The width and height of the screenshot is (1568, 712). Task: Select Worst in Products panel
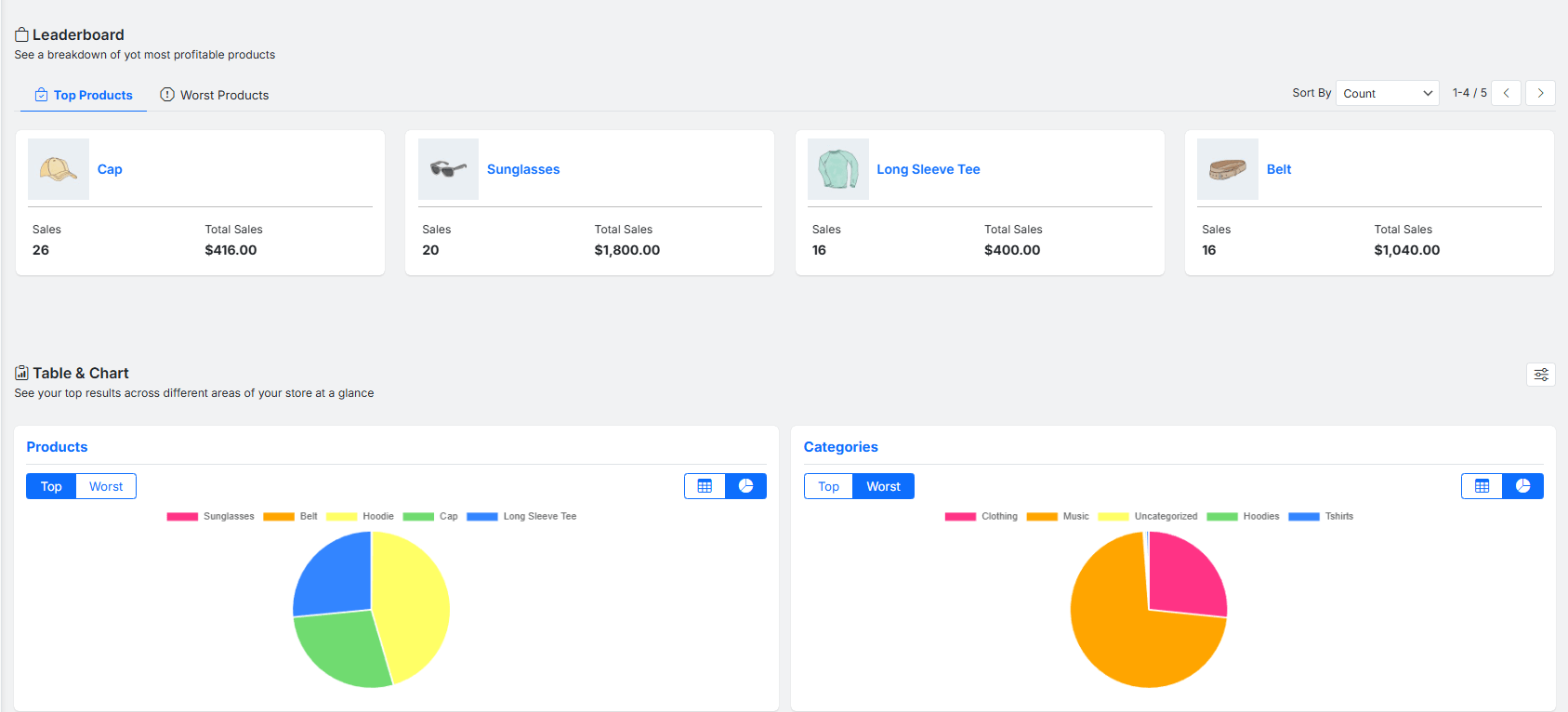point(106,486)
